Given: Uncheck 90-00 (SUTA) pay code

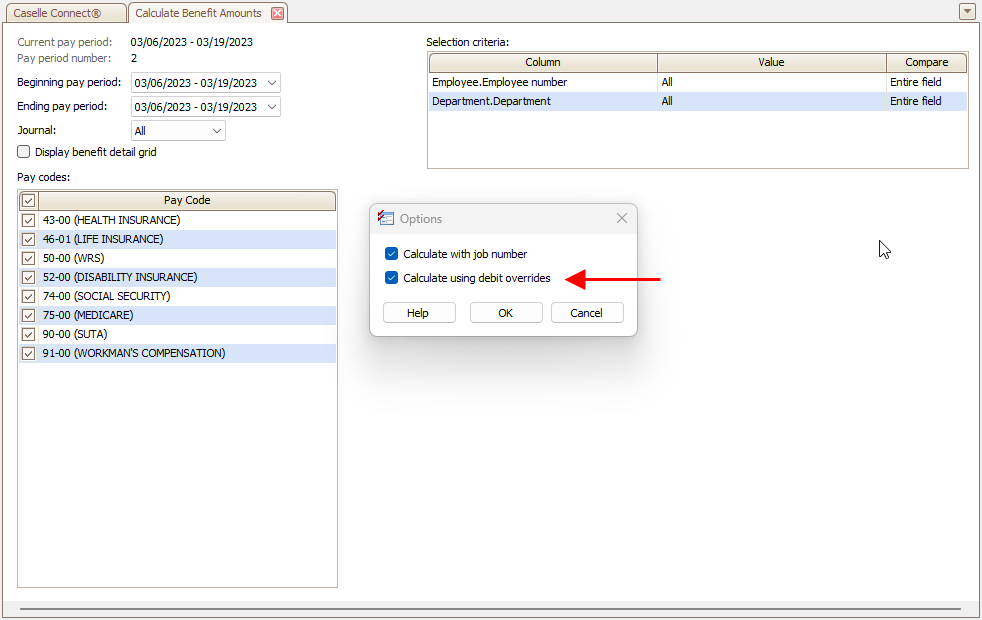Looking at the screenshot, I should point(28,334).
